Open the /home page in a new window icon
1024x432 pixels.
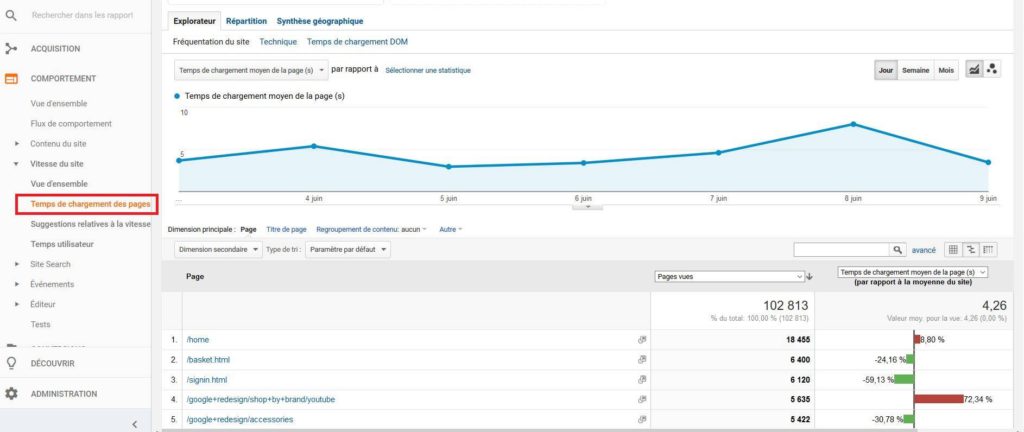coord(642,339)
